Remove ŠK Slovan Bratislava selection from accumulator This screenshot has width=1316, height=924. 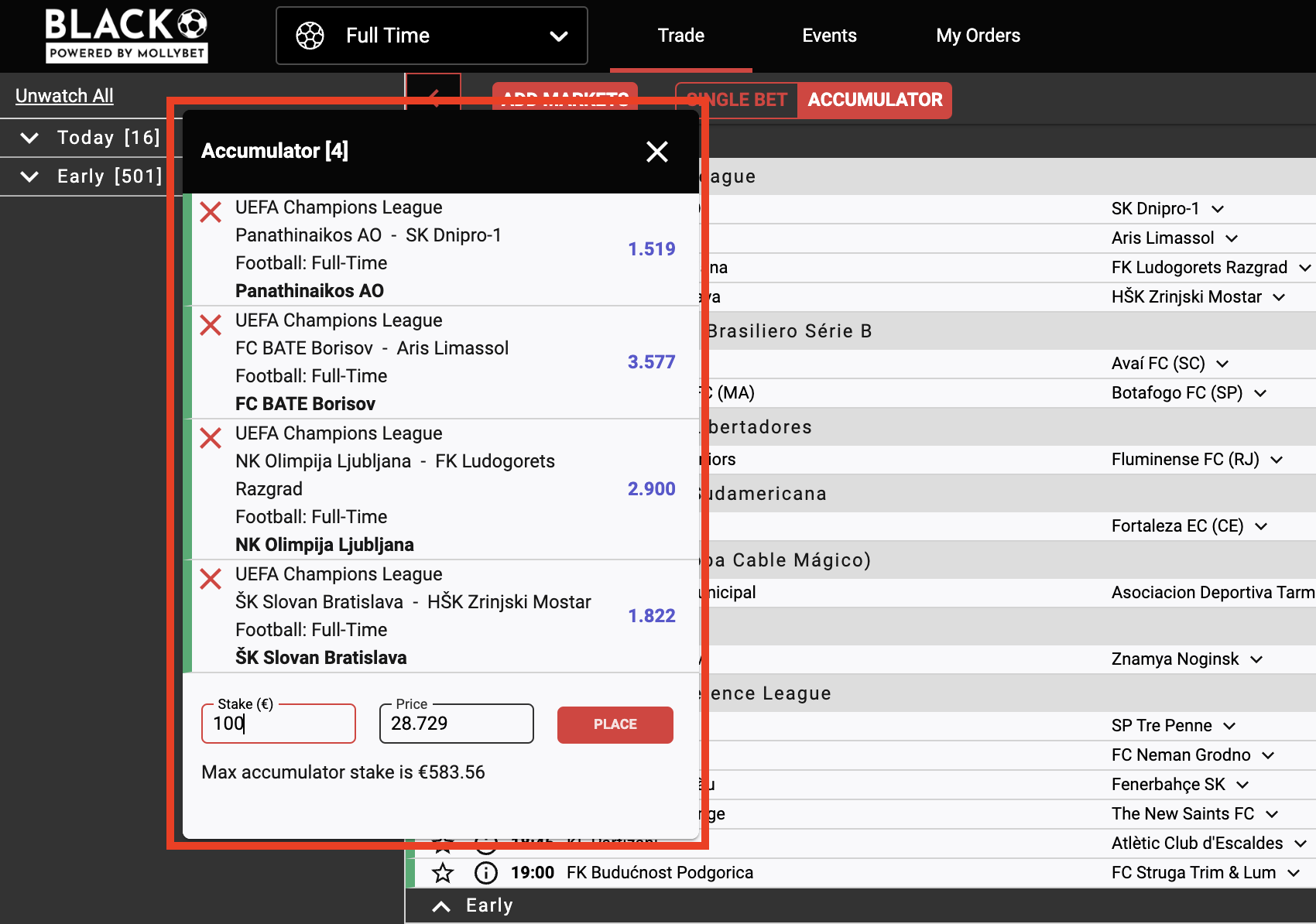click(x=211, y=579)
